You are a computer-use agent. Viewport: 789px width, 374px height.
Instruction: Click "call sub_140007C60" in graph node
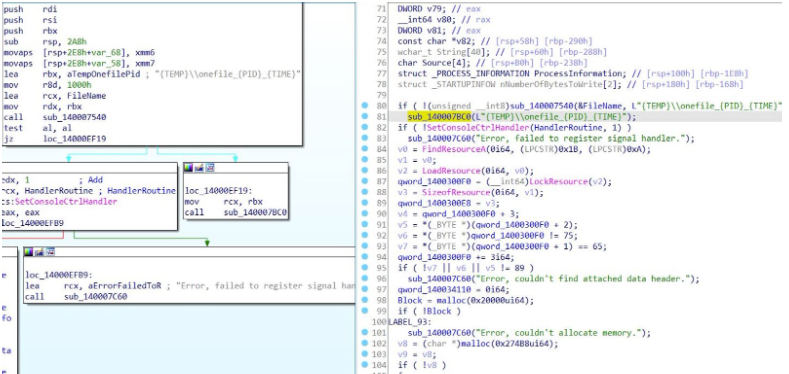tap(76, 297)
